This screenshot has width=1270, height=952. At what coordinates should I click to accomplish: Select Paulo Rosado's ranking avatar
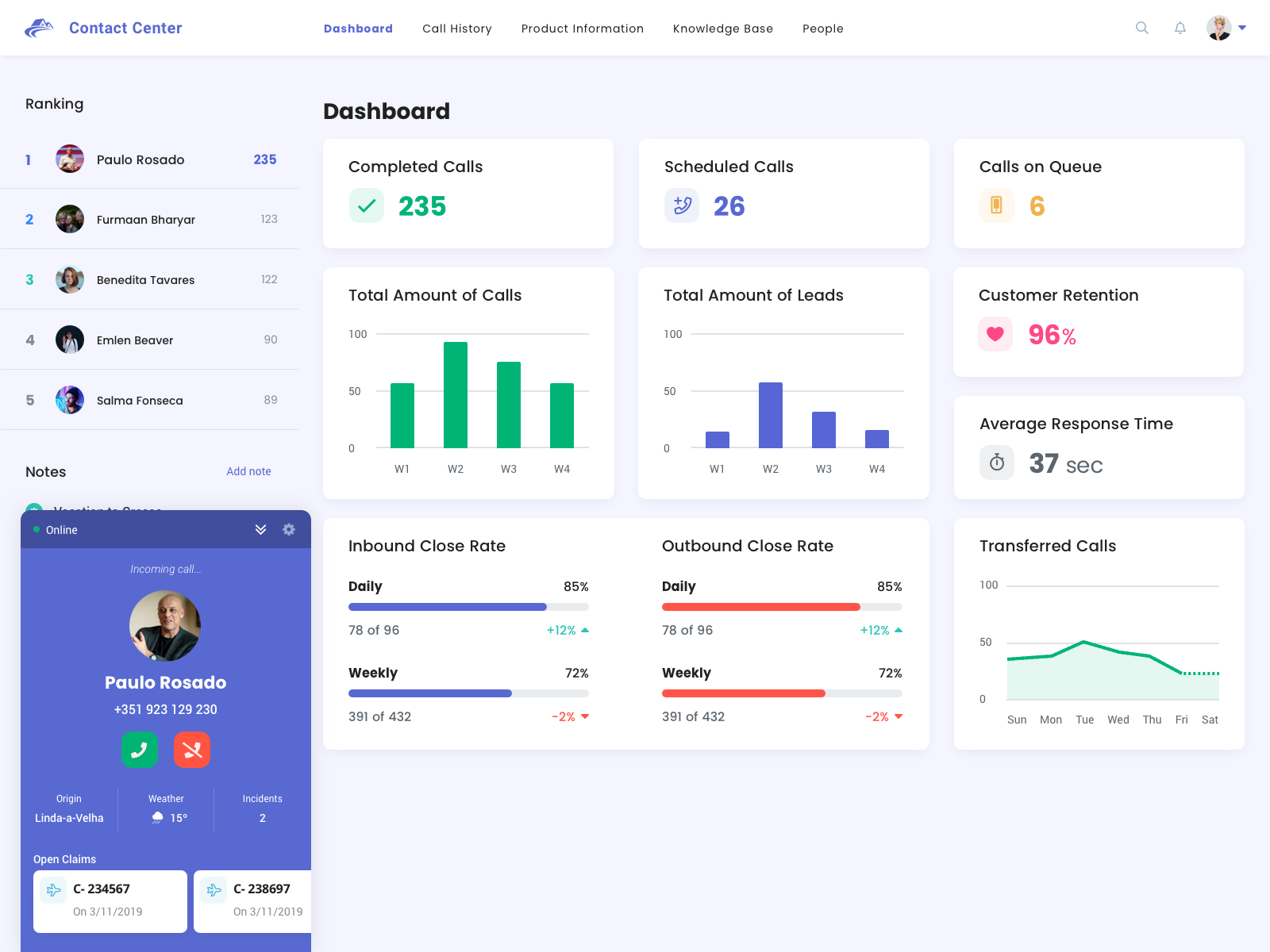(70, 159)
